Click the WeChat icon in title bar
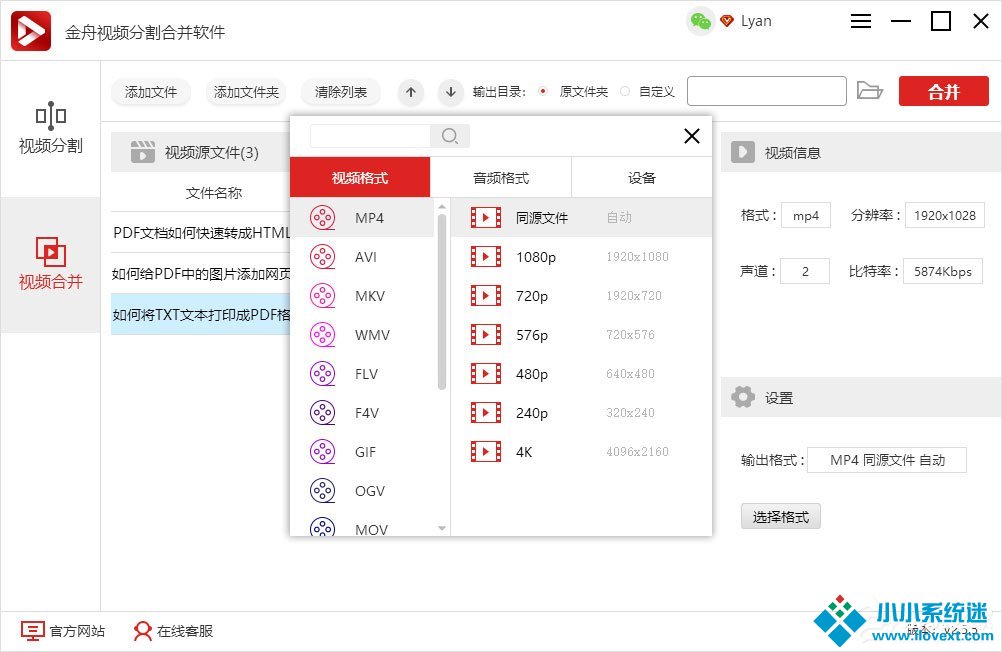Image resolution: width=1002 pixels, height=652 pixels. (701, 21)
